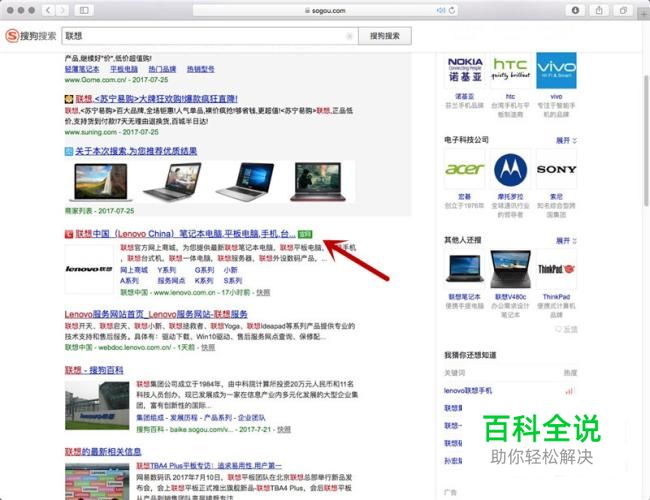Viewport: 650px width, 500px height.
Task: Open the Nokia 诺基亚 brand logo
Action: [x=465, y=70]
